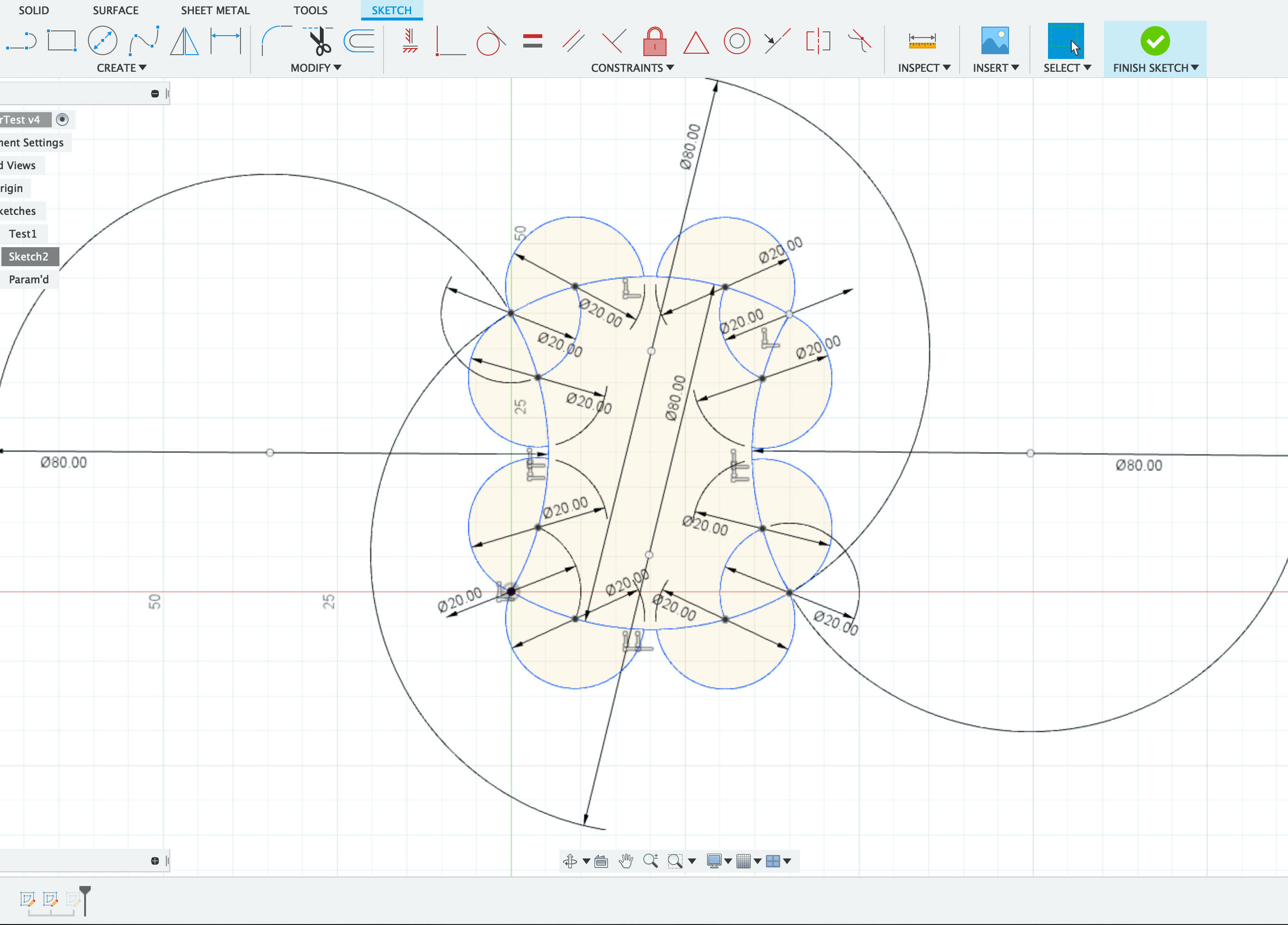
Task: Select the Fillet tool in Modify
Action: 276,41
